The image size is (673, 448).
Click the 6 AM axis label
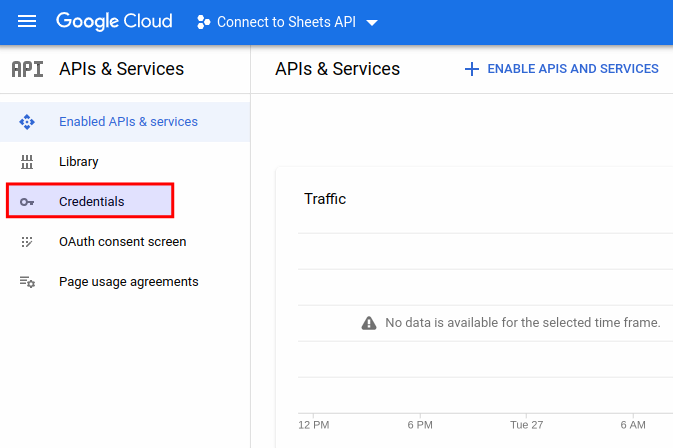coord(633,425)
